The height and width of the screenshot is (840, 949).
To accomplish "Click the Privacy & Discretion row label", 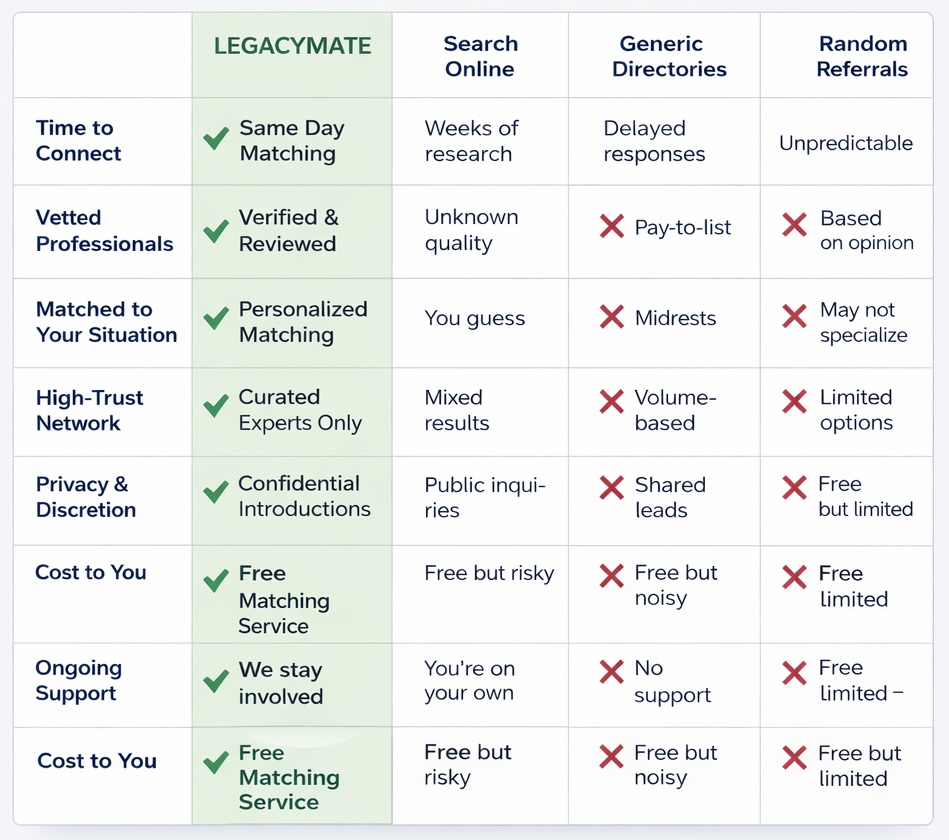I will [x=86, y=497].
